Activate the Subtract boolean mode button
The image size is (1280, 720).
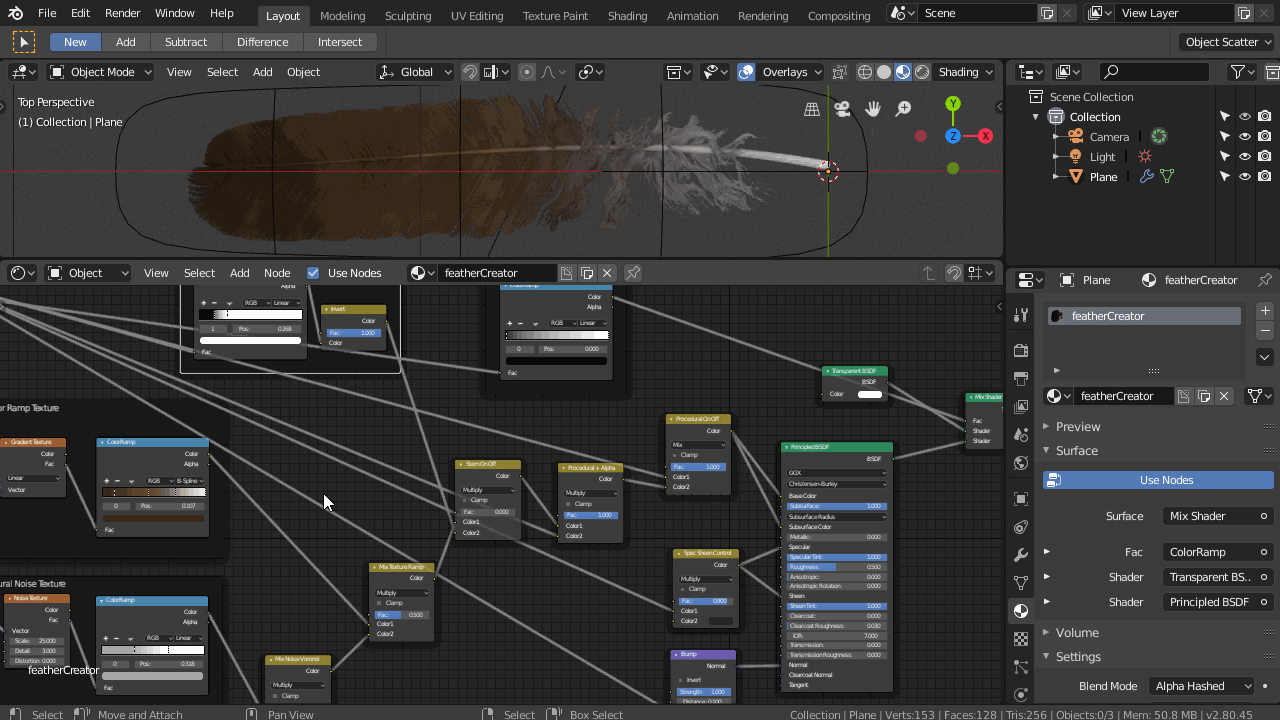(x=186, y=42)
